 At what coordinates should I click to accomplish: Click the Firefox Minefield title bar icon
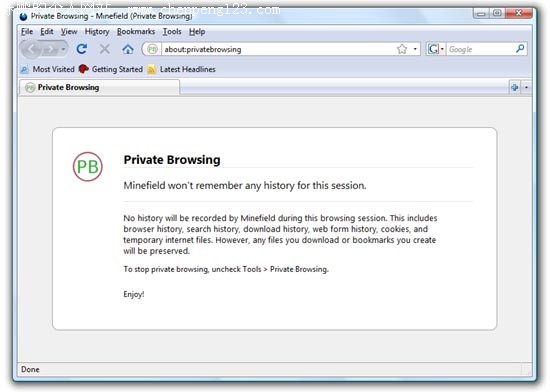coord(24,16)
